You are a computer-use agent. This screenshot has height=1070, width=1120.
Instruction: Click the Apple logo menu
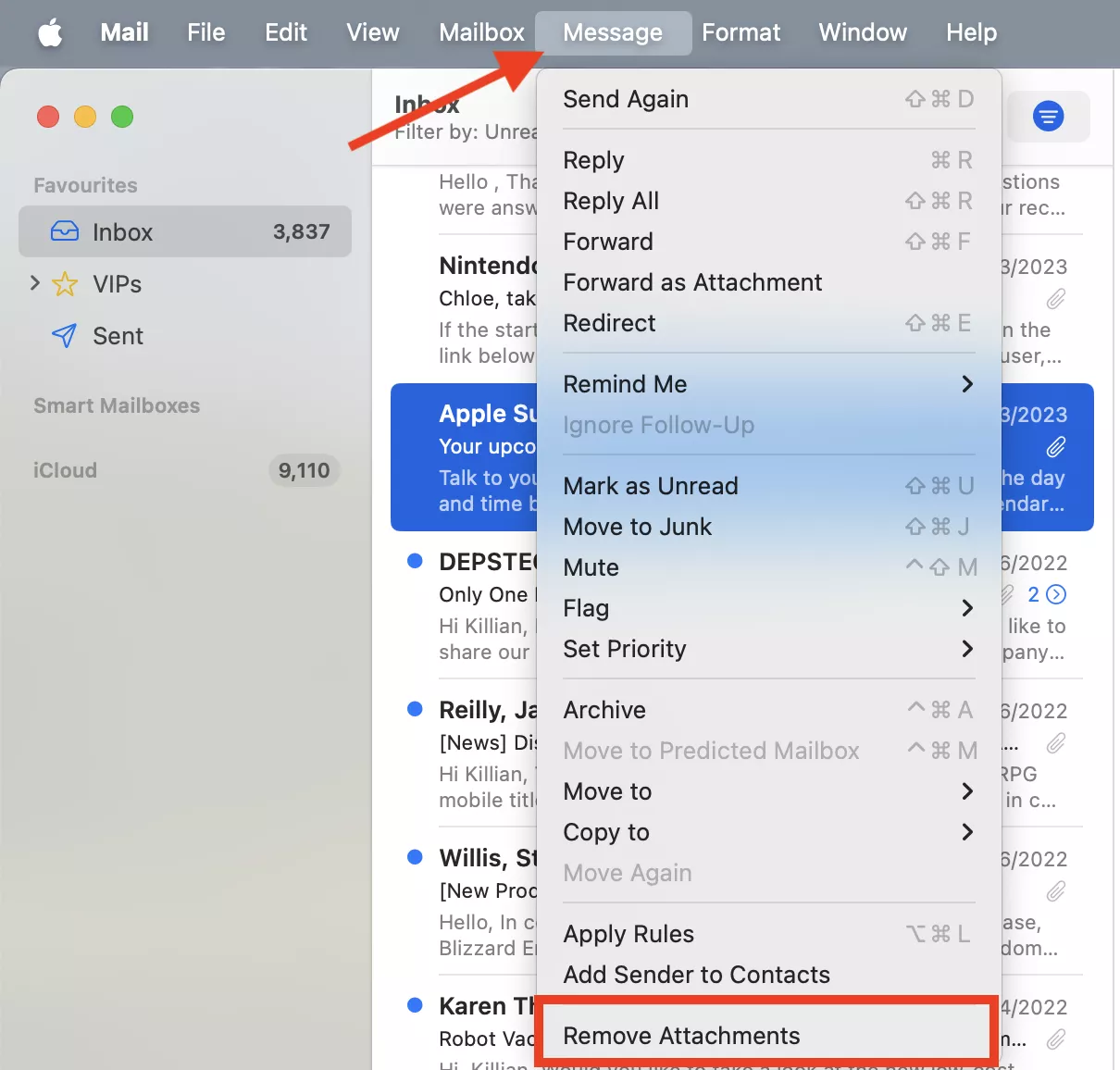pyautogui.click(x=50, y=33)
